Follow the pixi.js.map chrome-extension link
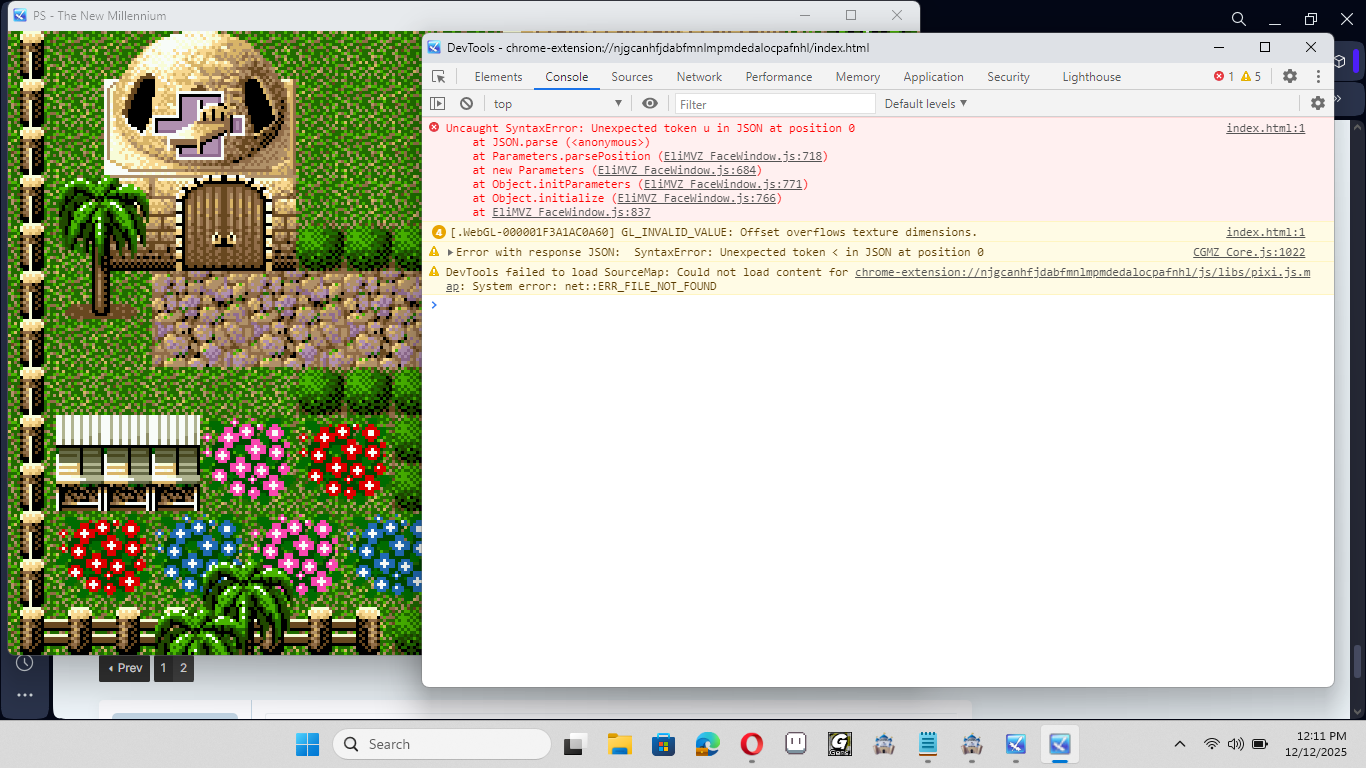1366x768 pixels. coord(1082,272)
